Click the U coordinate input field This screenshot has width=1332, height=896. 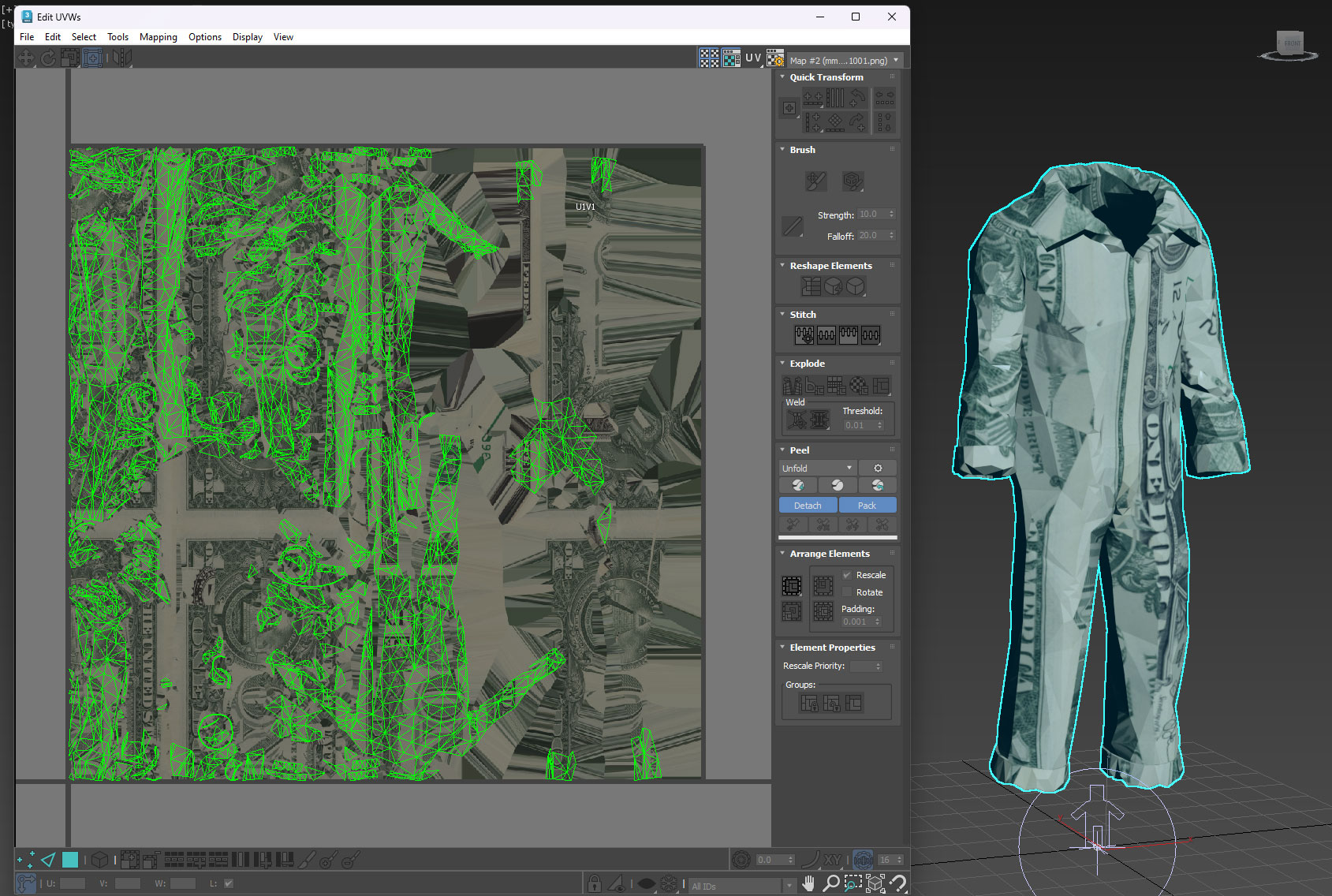[x=73, y=883]
